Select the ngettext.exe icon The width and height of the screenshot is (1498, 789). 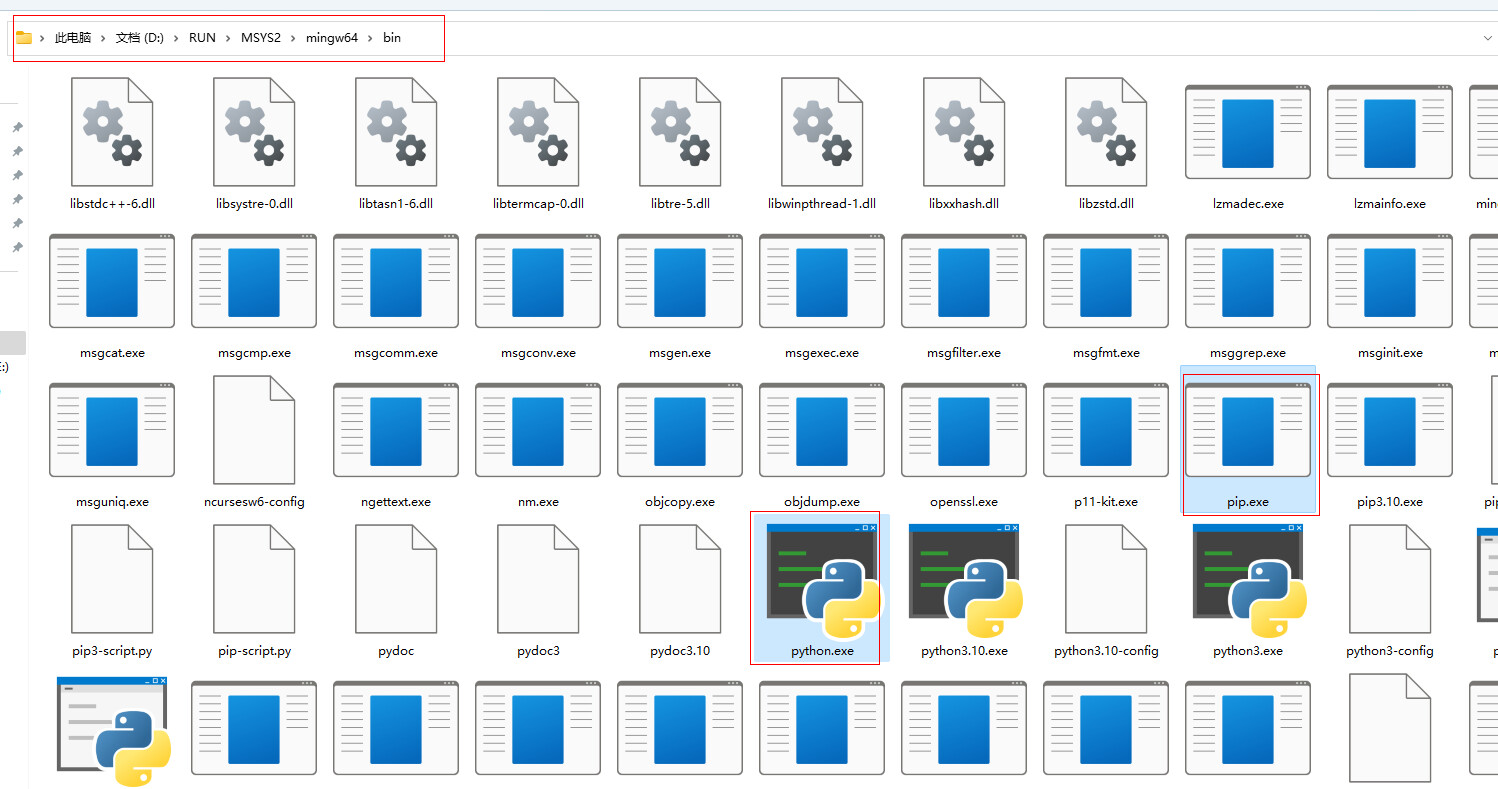click(396, 430)
